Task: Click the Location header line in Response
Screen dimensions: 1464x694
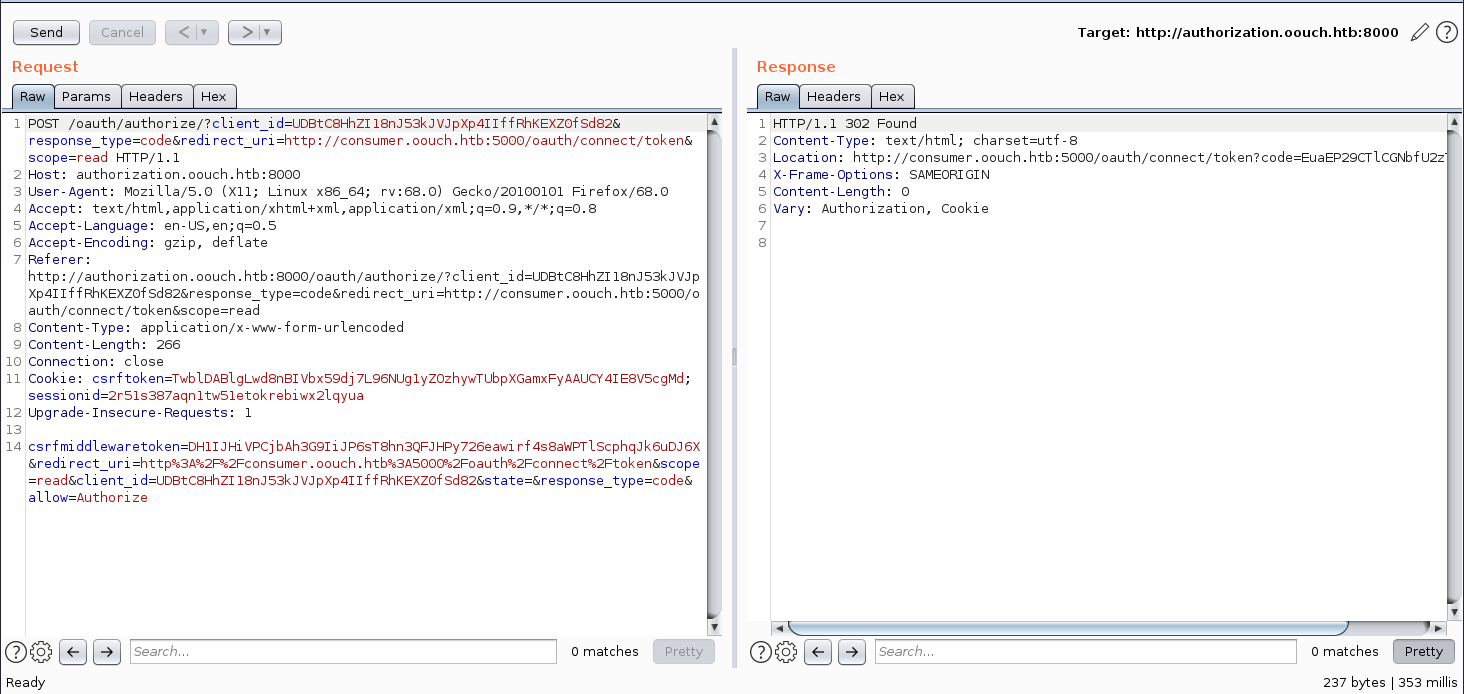Action: tap(1110, 157)
